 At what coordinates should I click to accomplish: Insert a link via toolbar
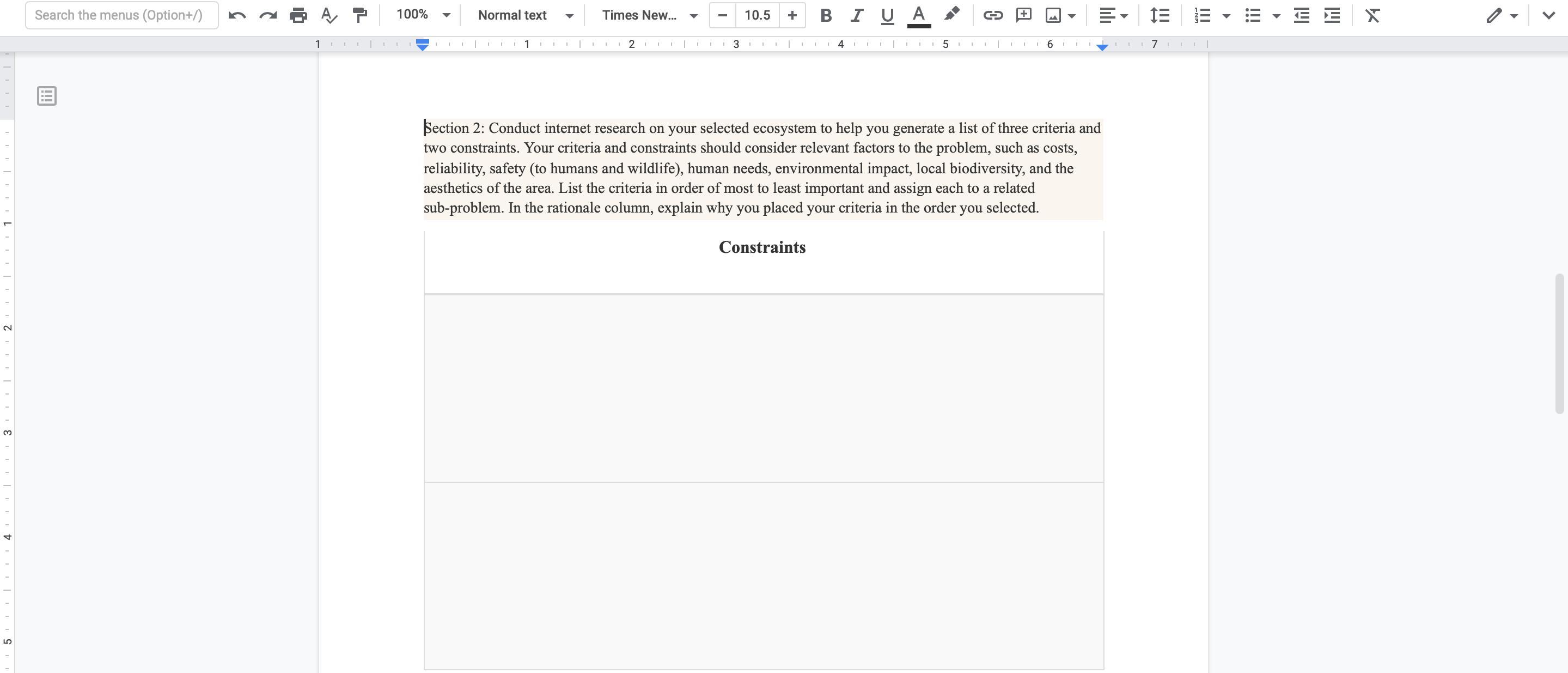993,15
